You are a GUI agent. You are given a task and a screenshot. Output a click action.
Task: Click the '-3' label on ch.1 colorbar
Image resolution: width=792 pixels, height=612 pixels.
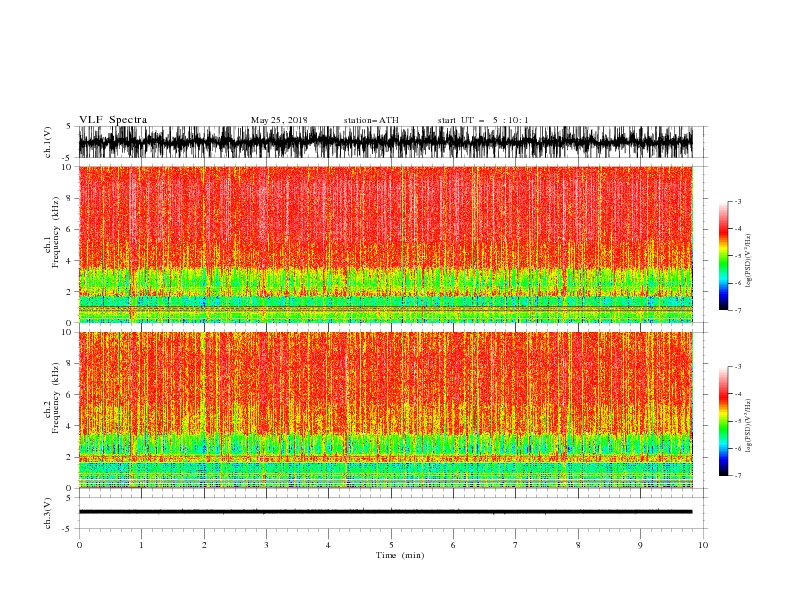(x=737, y=201)
